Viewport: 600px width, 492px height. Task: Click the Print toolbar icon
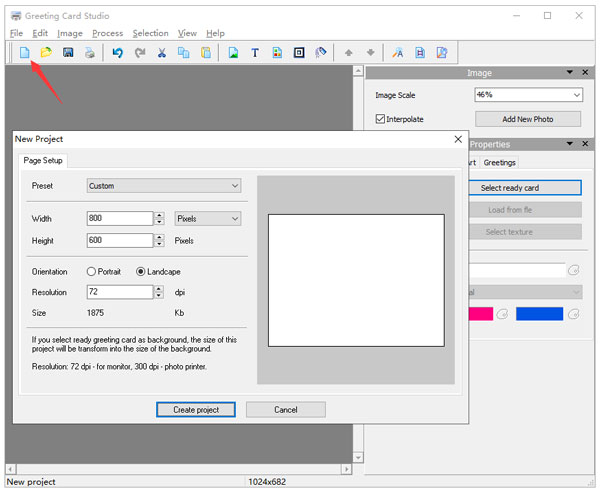click(90, 53)
